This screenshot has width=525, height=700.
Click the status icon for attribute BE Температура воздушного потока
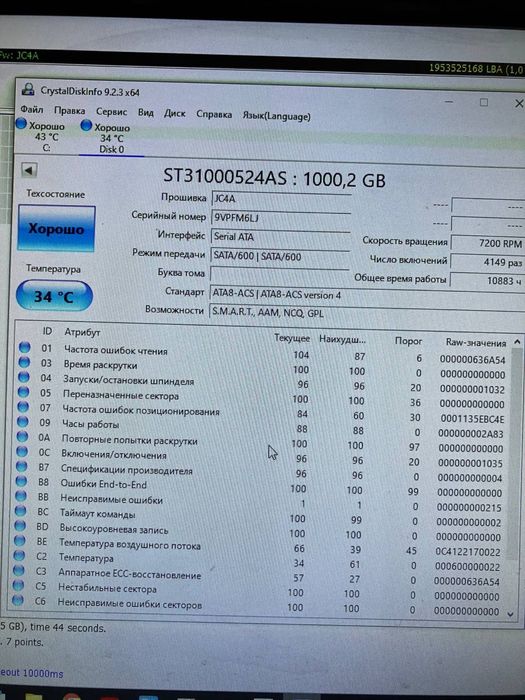pos(19,541)
